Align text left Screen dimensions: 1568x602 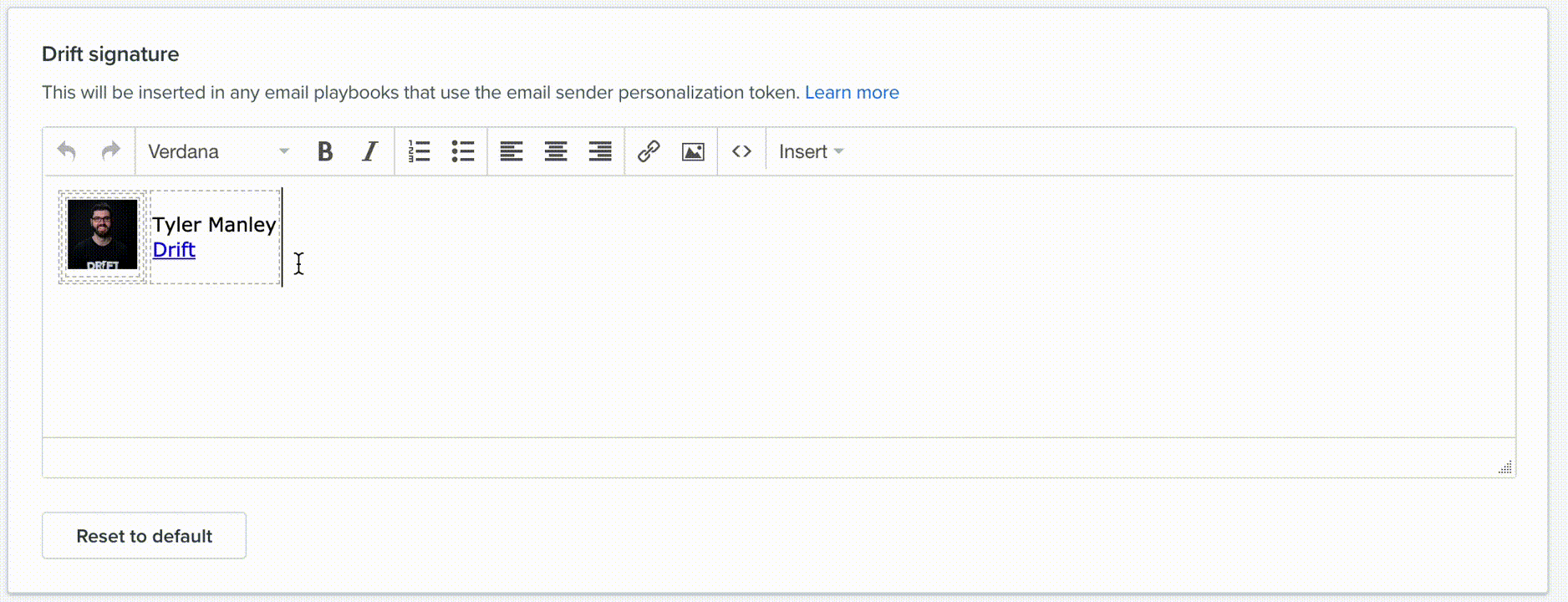point(512,151)
